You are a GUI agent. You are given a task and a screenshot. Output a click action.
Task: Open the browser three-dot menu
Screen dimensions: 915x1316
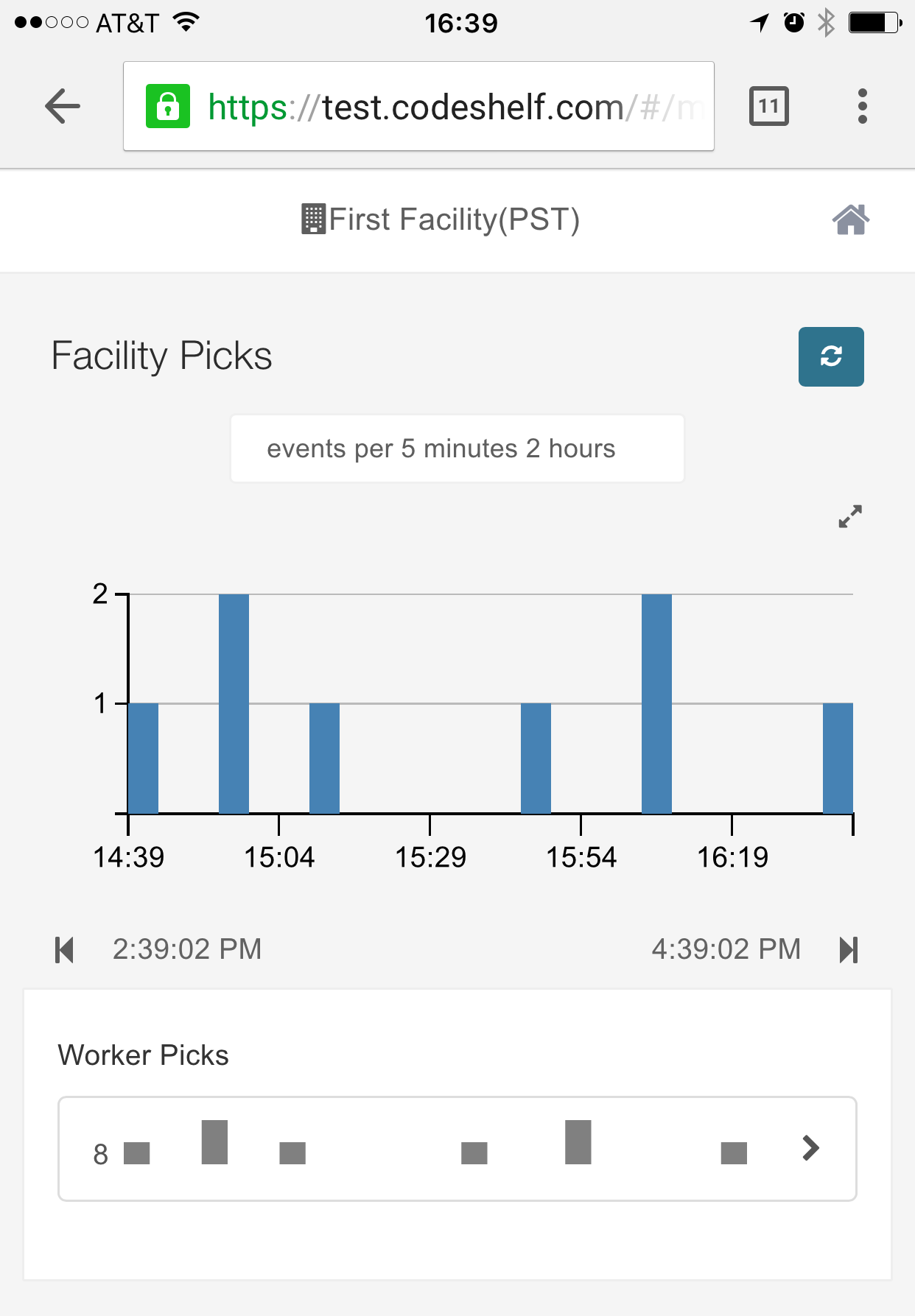862,106
